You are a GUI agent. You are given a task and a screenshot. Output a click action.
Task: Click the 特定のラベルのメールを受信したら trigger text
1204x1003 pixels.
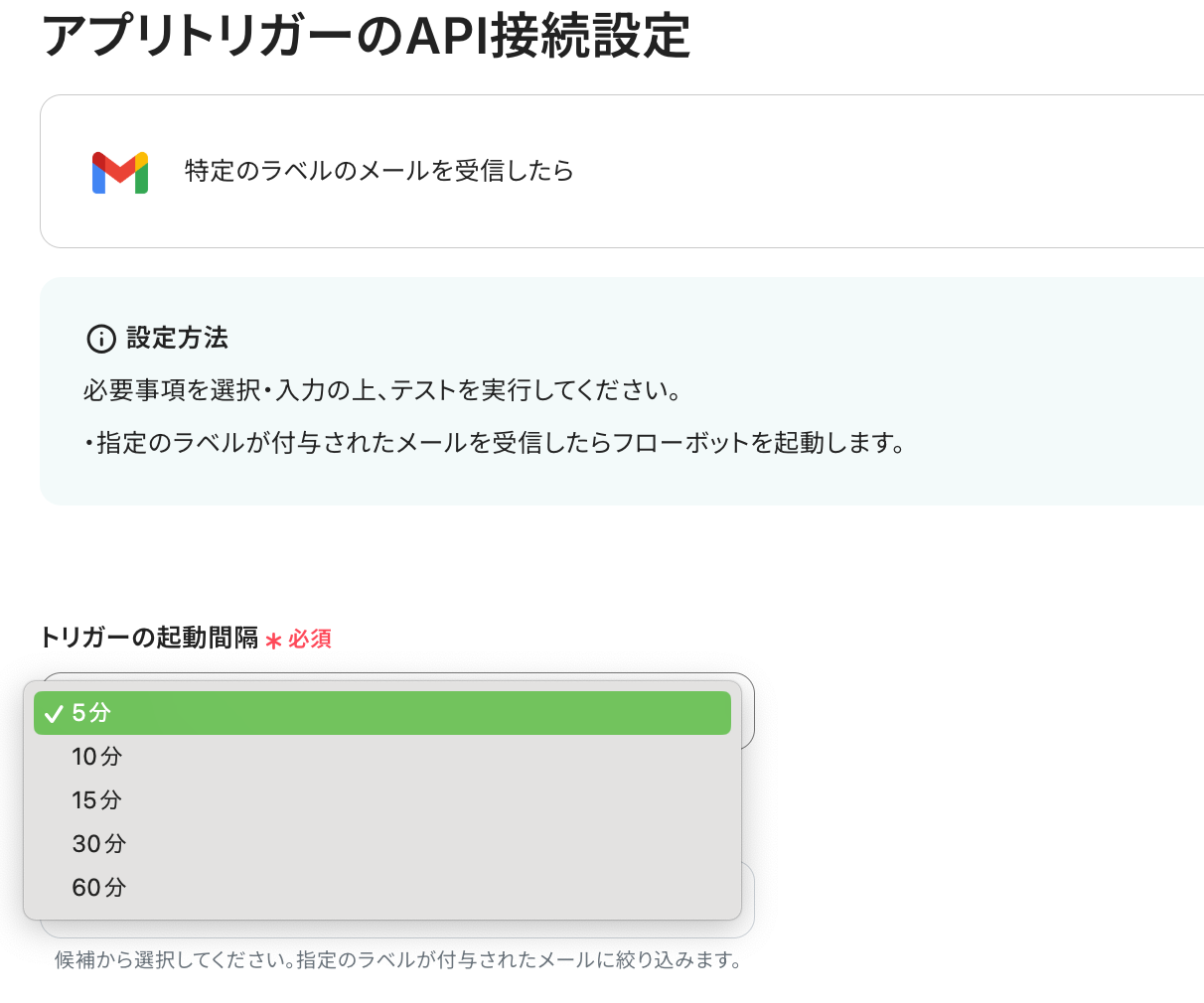coord(378,171)
